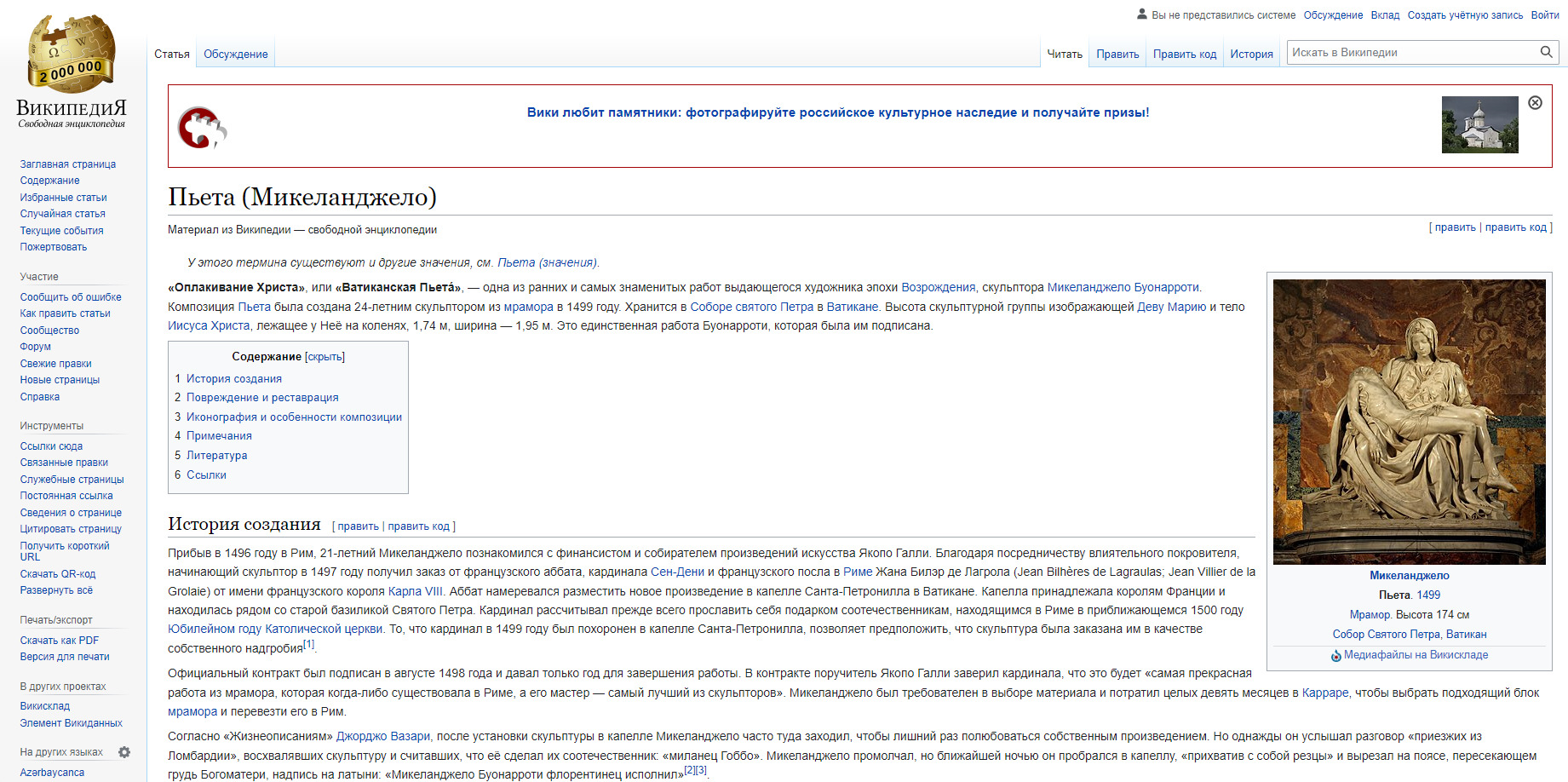Close the banner with the X icon

[1535, 103]
